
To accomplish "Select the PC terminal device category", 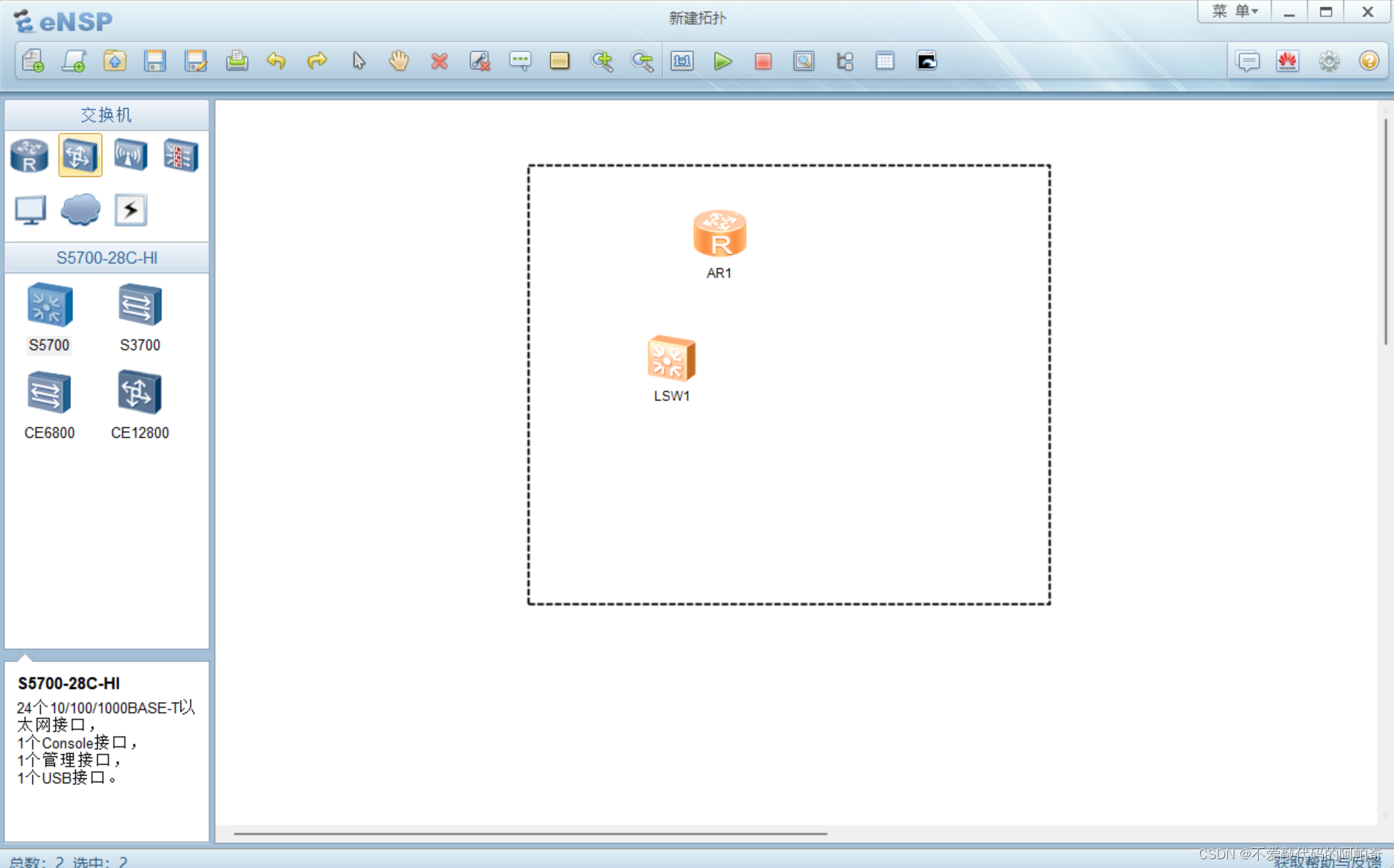I will 30,210.
